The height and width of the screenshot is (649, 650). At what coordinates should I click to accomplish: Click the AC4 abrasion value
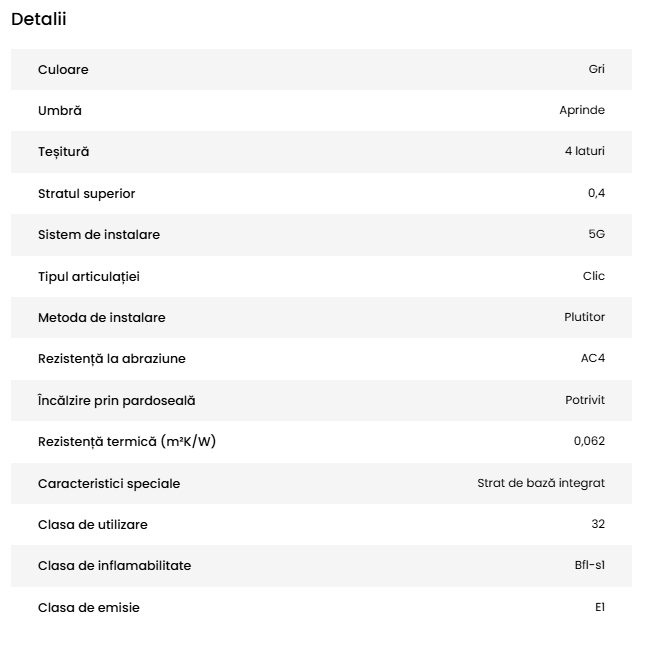tap(592, 359)
